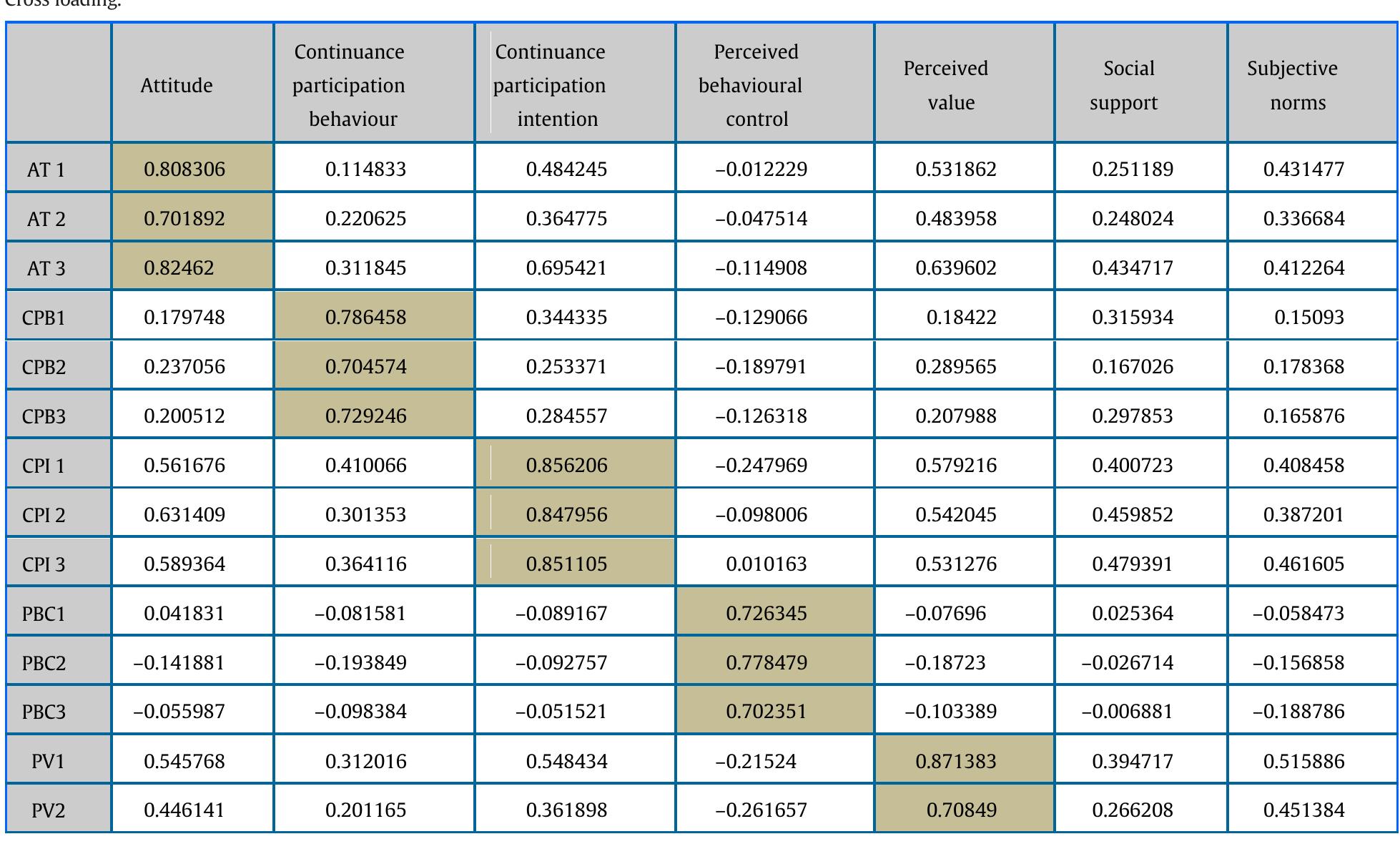The image size is (1400, 854).
Task: Select highlighted cell 0.778479
Action: coord(766,662)
